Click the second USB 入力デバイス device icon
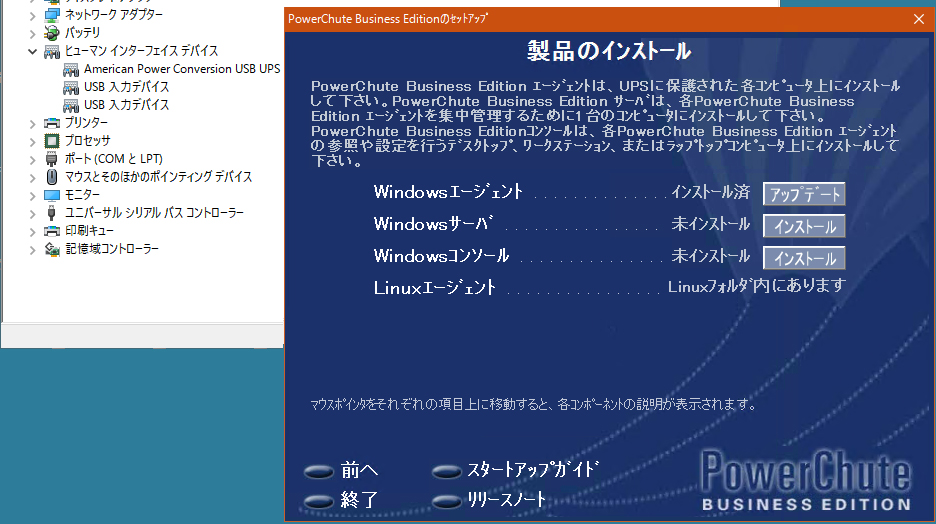Image resolution: width=936 pixels, height=524 pixels. 71,105
